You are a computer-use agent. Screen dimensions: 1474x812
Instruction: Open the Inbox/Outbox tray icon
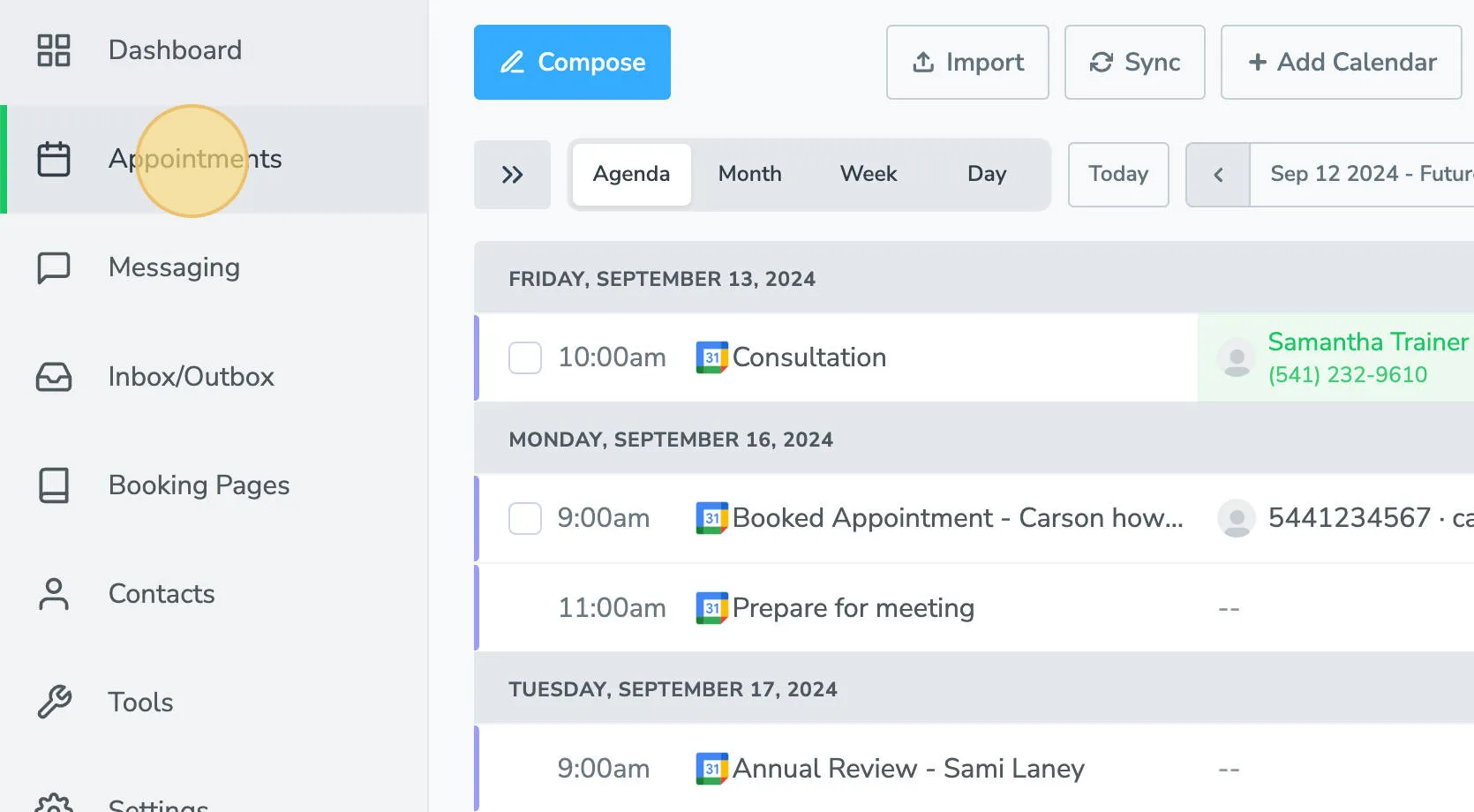(x=53, y=376)
